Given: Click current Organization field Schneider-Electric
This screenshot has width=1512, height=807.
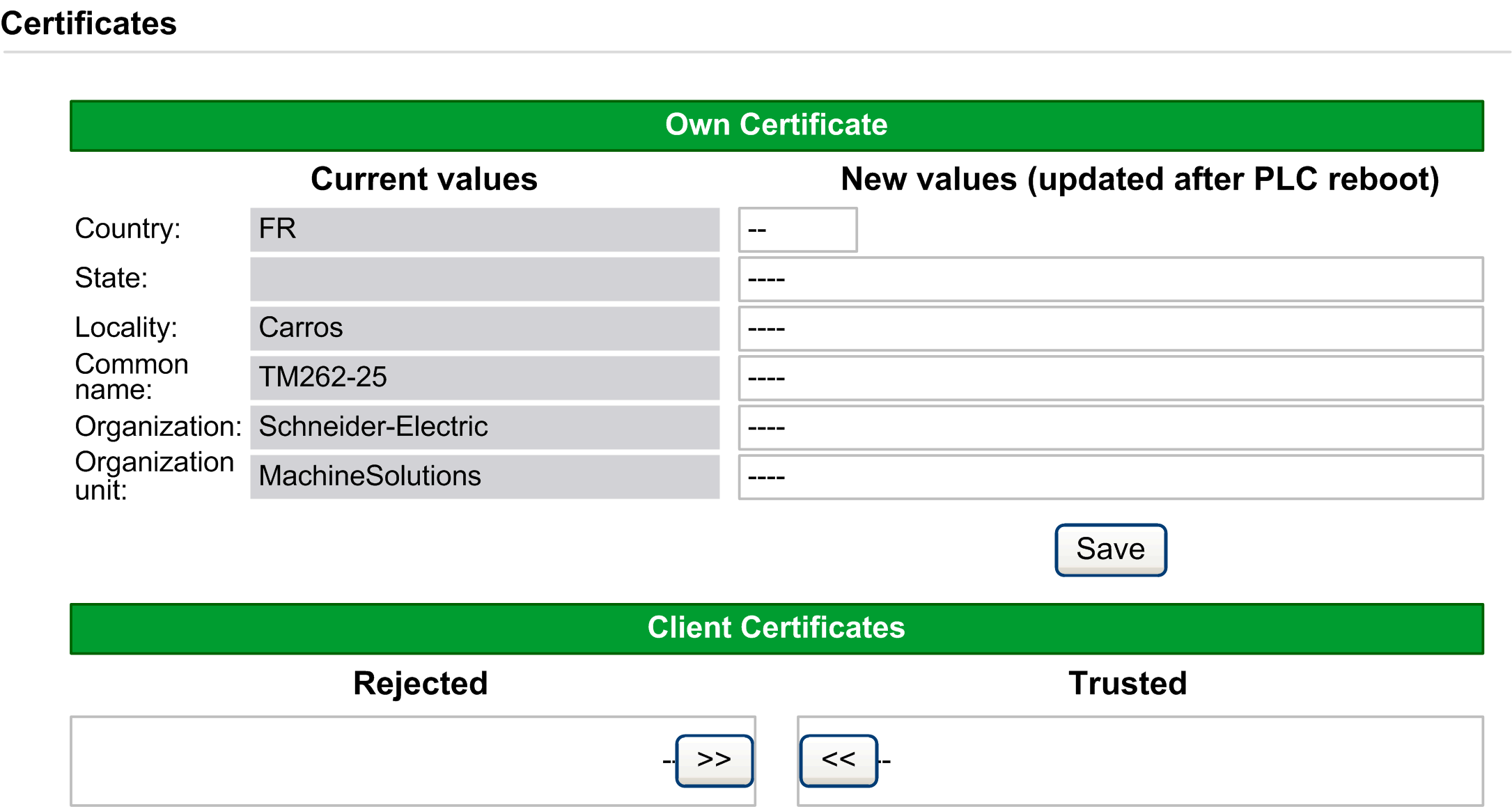Looking at the screenshot, I should tap(485, 427).
